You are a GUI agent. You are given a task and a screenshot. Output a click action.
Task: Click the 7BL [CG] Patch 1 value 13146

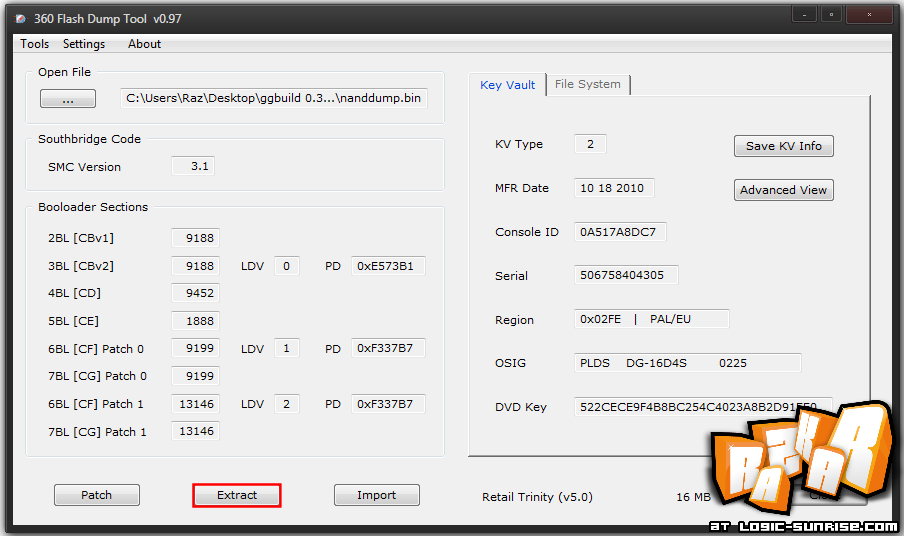pyautogui.click(x=195, y=431)
